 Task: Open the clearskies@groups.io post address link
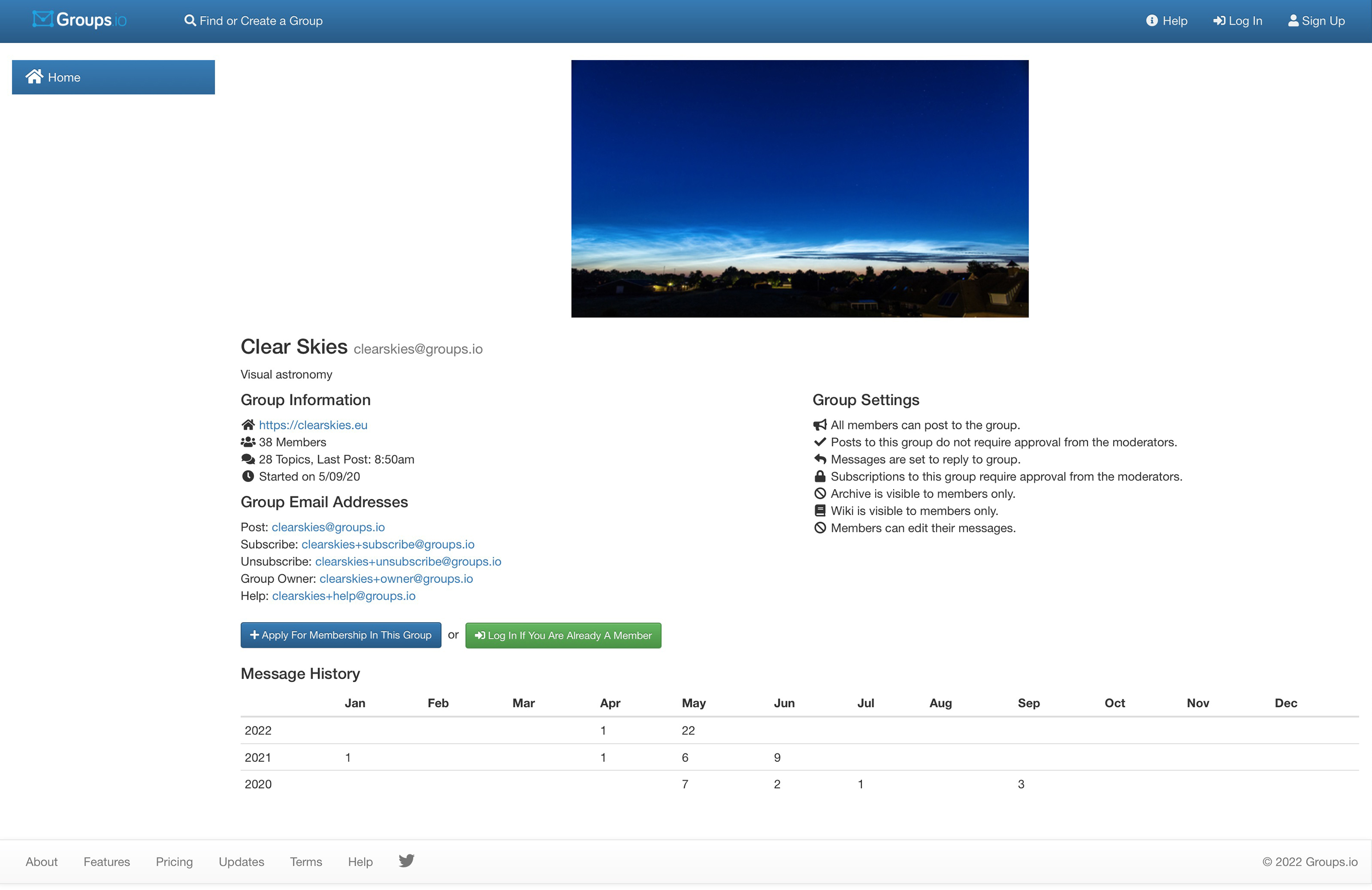pyautogui.click(x=328, y=527)
